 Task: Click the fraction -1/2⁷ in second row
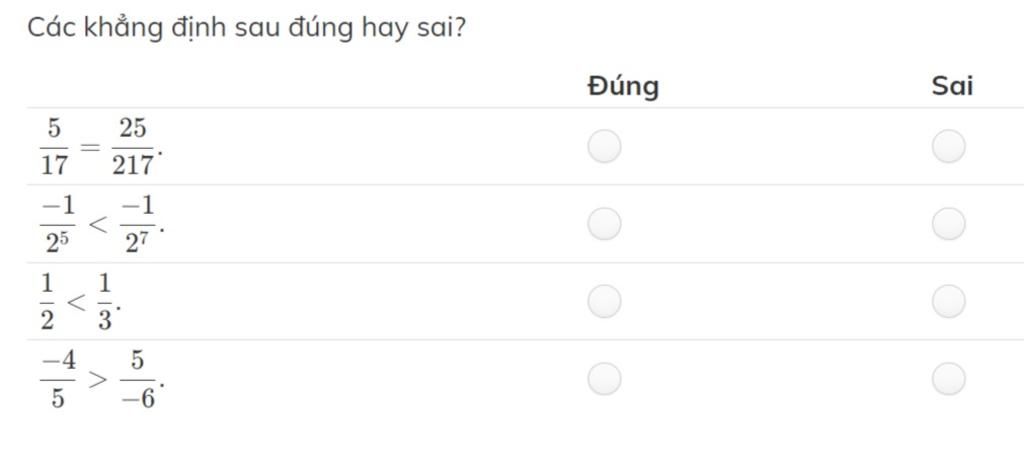click(136, 225)
